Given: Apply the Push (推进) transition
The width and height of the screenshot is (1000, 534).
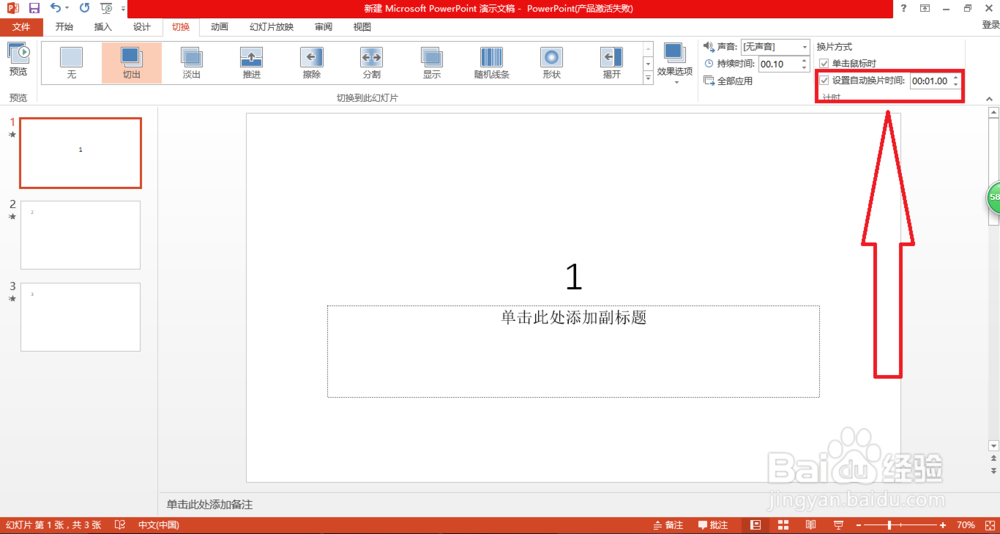Looking at the screenshot, I should (251, 63).
